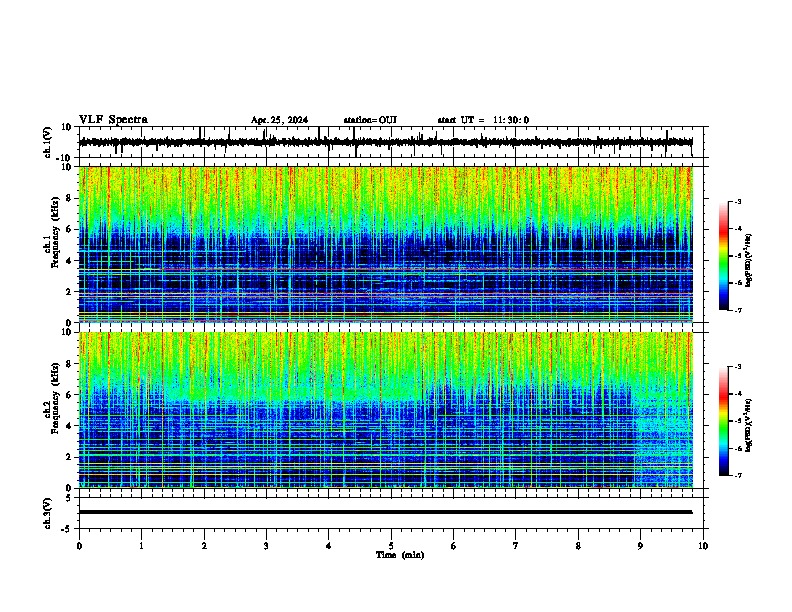
Task: Click time axis tick label '6'
Action: (453, 546)
